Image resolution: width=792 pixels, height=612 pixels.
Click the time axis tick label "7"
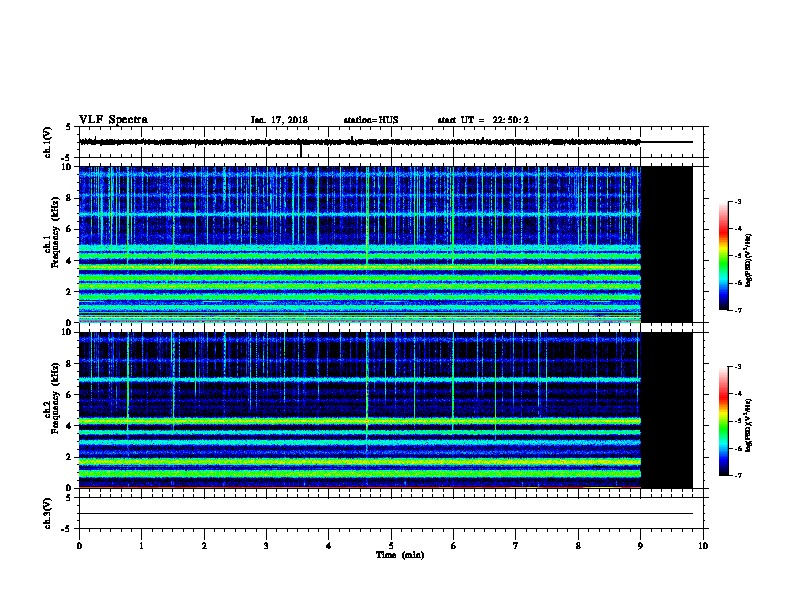point(516,546)
